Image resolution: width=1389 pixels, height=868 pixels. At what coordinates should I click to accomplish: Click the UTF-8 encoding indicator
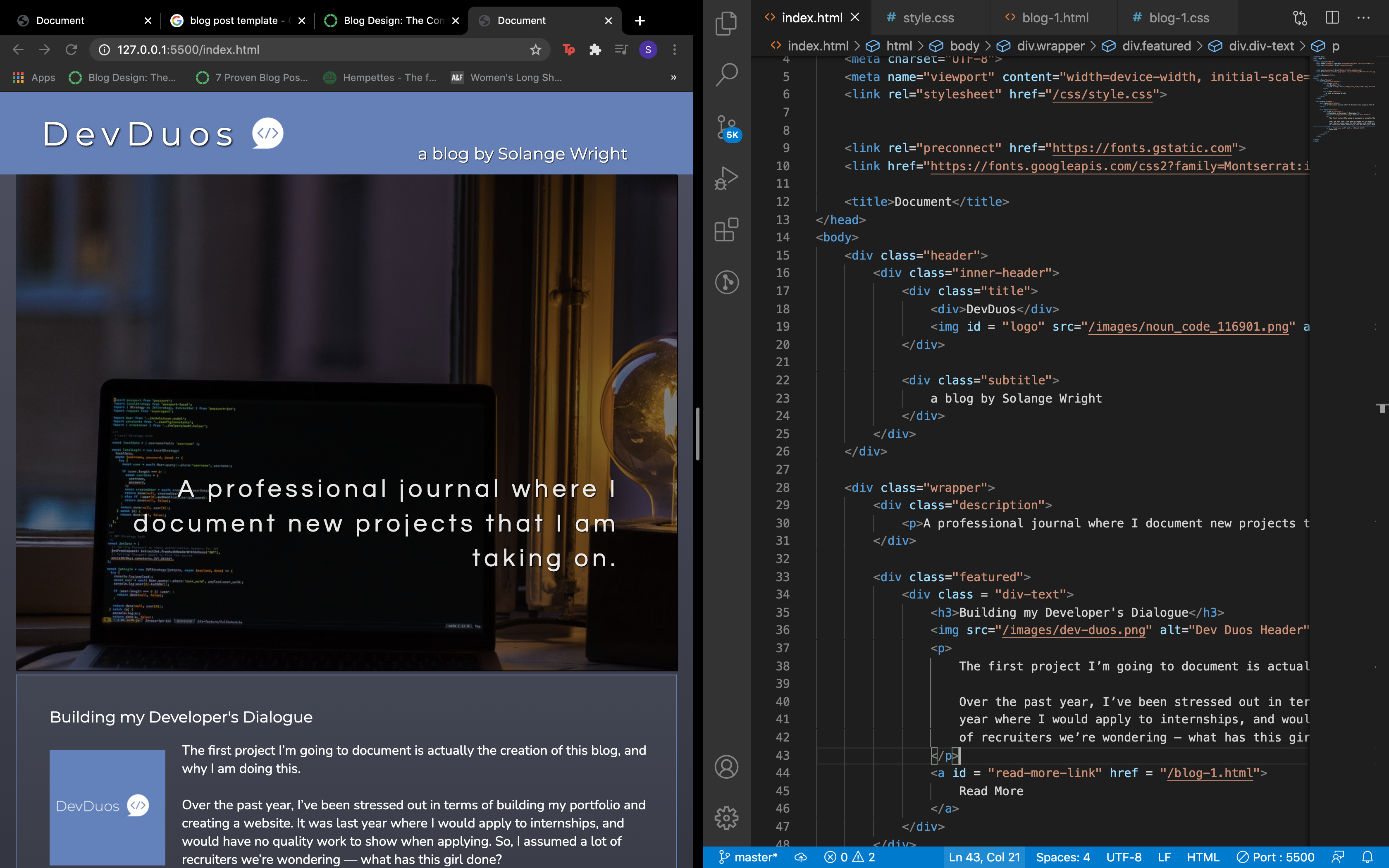(1124, 857)
